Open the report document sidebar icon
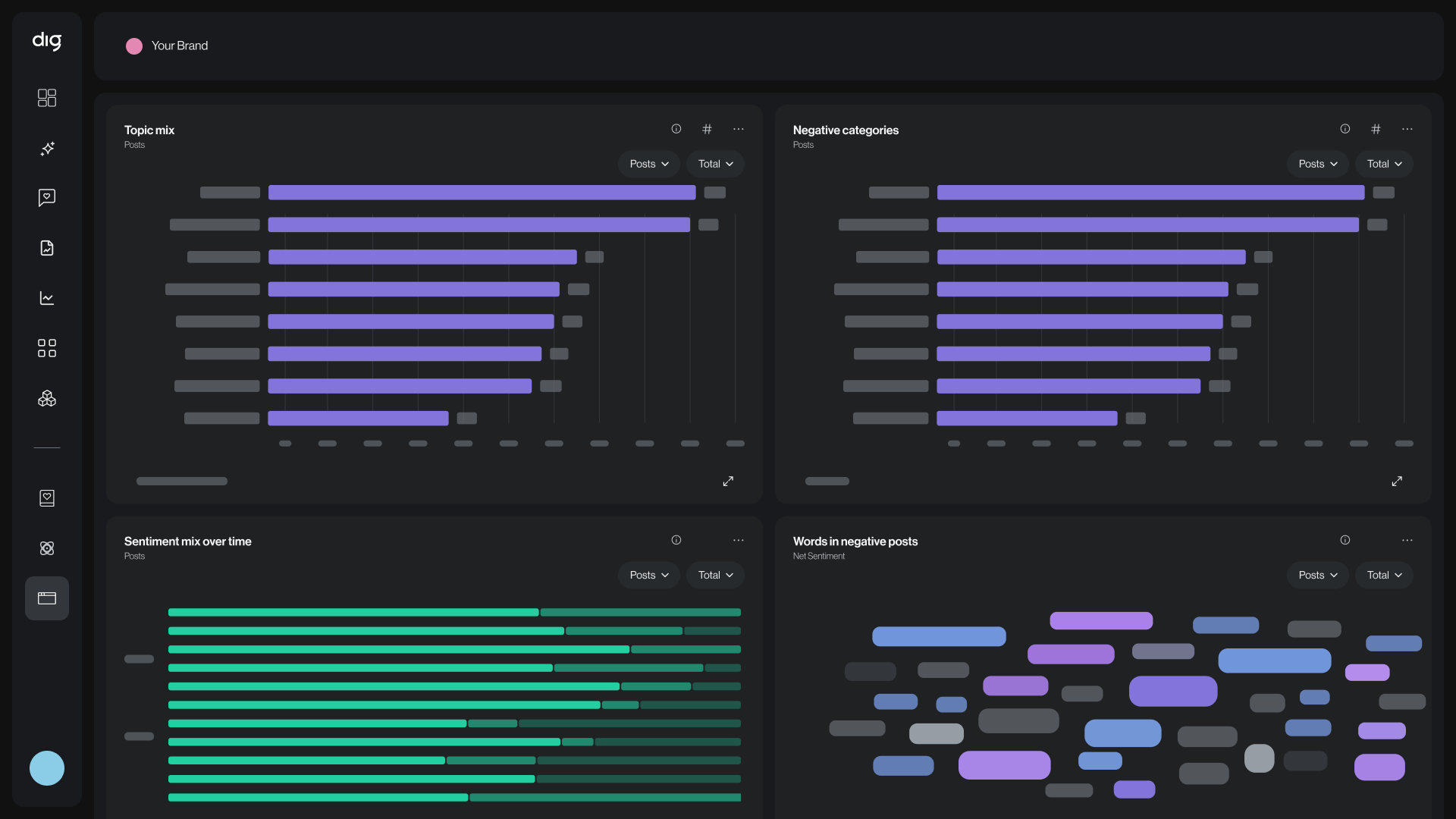 coord(47,248)
